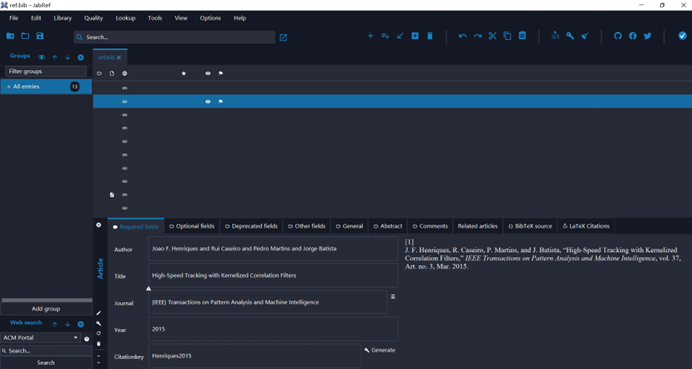Open the Related articles tab
Screen dimensions: 692x369
pyautogui.click(x=478, y=226)
